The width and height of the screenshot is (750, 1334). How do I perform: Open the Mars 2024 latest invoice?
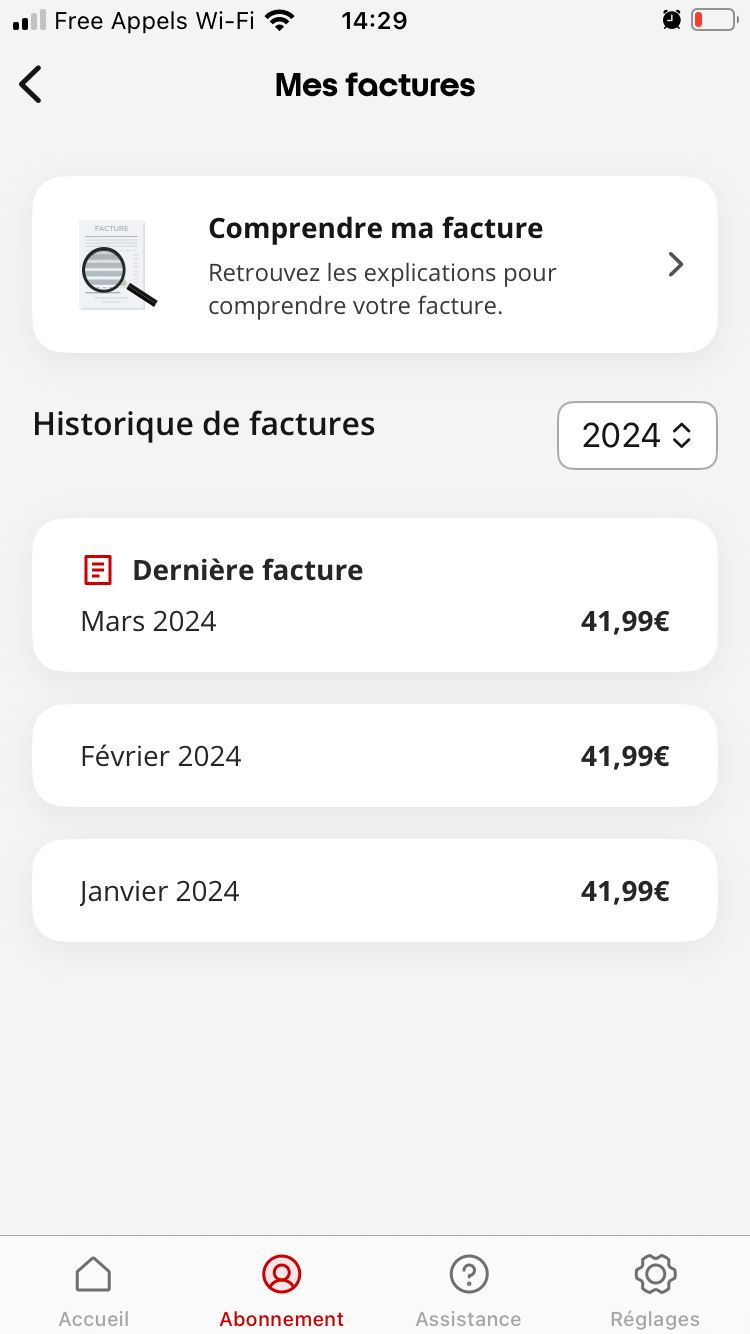(374, 595)
